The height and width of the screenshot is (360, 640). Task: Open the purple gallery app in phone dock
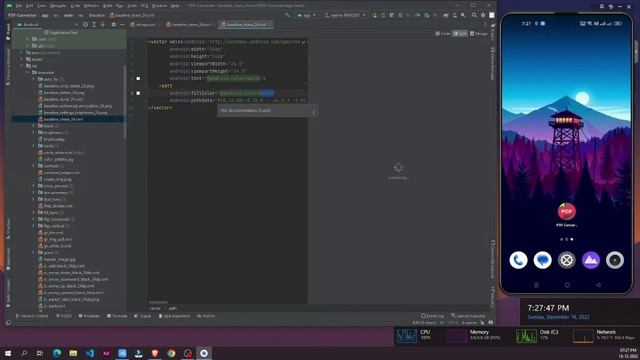tap(591, 260)
